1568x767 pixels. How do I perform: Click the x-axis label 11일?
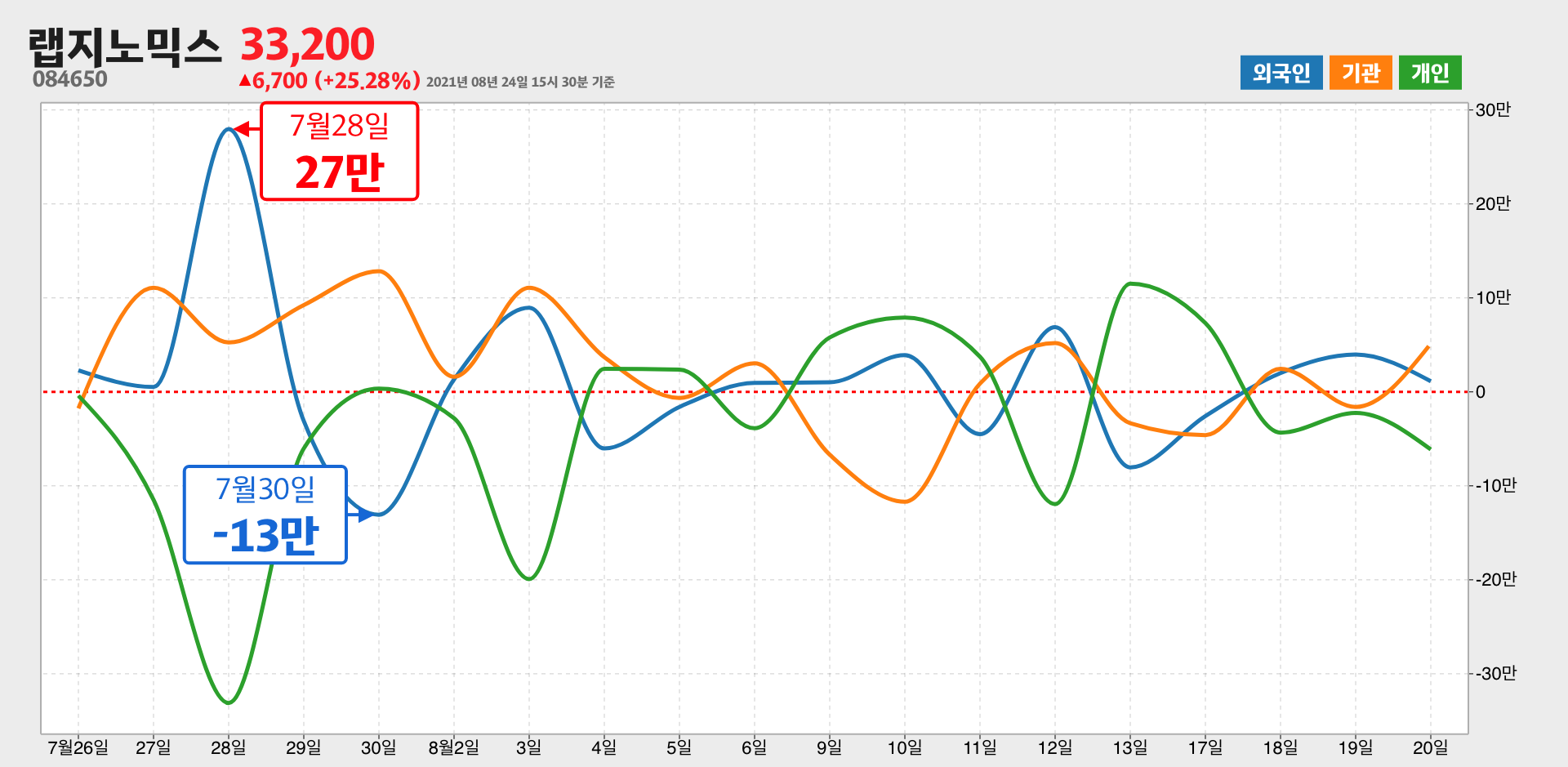coord(980,747)
